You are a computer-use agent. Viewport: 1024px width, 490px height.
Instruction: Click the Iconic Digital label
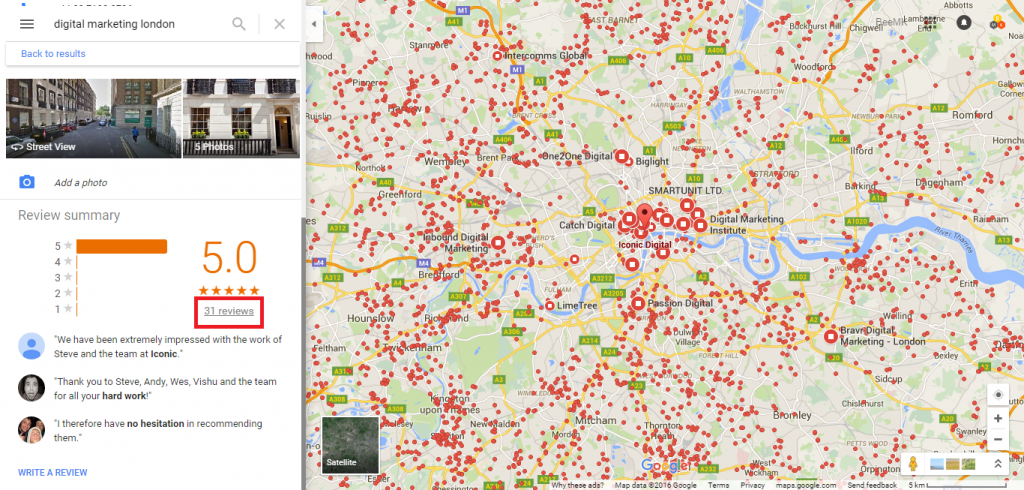[644, 245]
